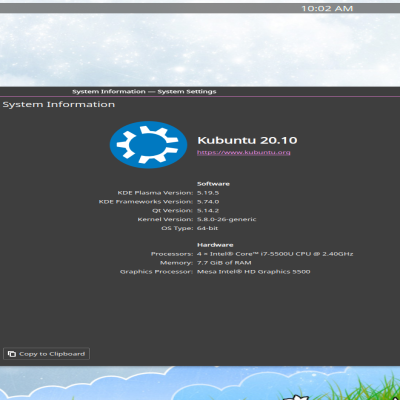The width and height of the screenshot is (400, 400).
Task: Click the 'Kernel Version:' label
Action: click(165, 219)
